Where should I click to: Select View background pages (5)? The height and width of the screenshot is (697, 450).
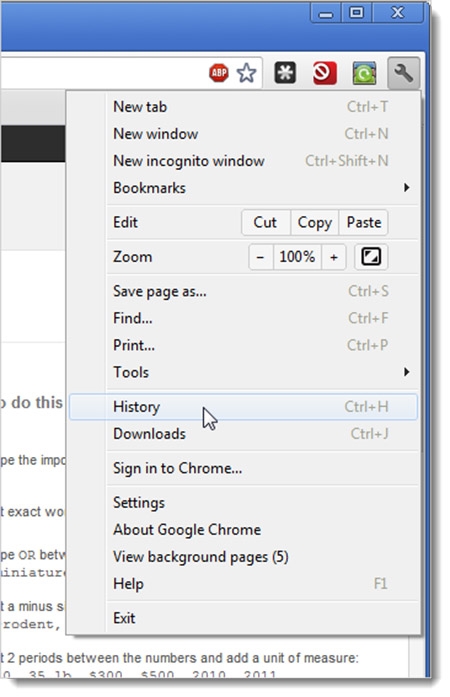click(244, 557)
